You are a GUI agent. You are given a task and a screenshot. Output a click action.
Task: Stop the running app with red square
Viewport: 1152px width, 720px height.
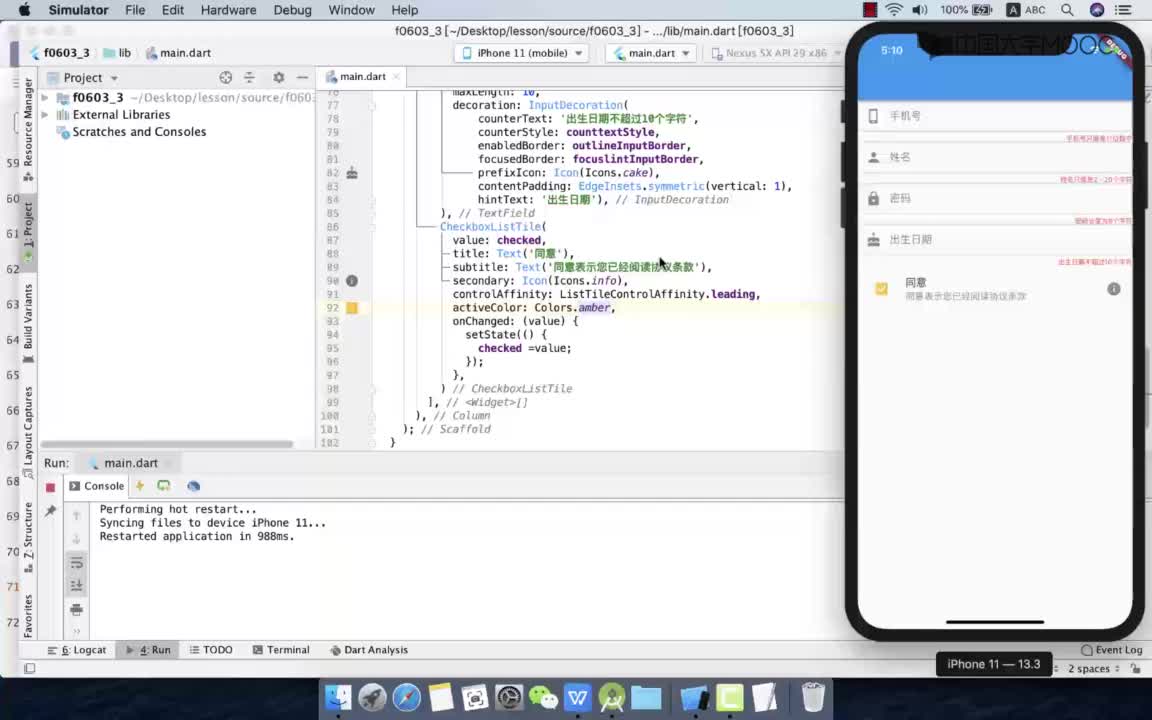(x=50, y=487)
